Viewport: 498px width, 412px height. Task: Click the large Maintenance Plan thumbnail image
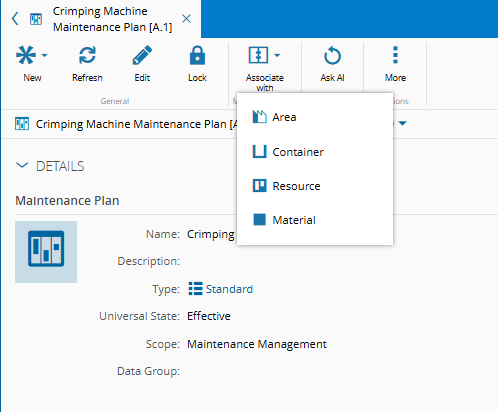(x=46, y=252)
